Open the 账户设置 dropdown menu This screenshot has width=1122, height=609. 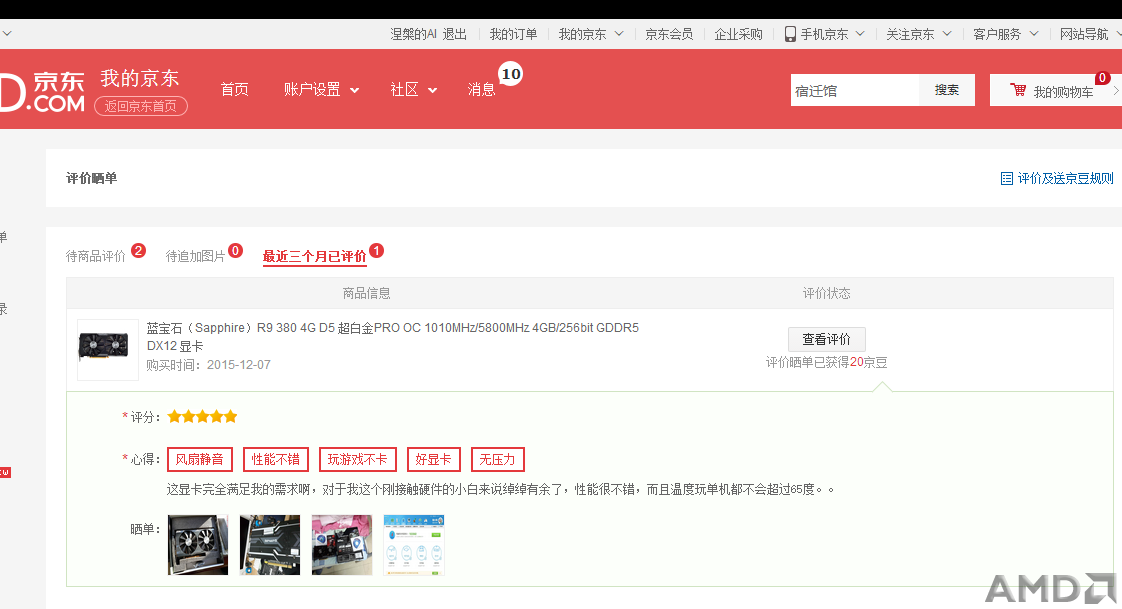tap(321, 89)
